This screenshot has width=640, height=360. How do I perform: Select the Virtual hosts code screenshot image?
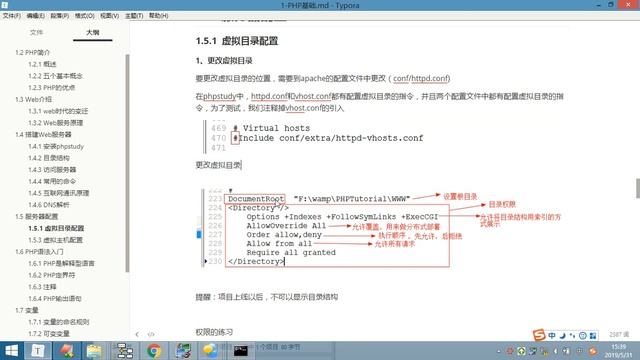click(314, 136)
